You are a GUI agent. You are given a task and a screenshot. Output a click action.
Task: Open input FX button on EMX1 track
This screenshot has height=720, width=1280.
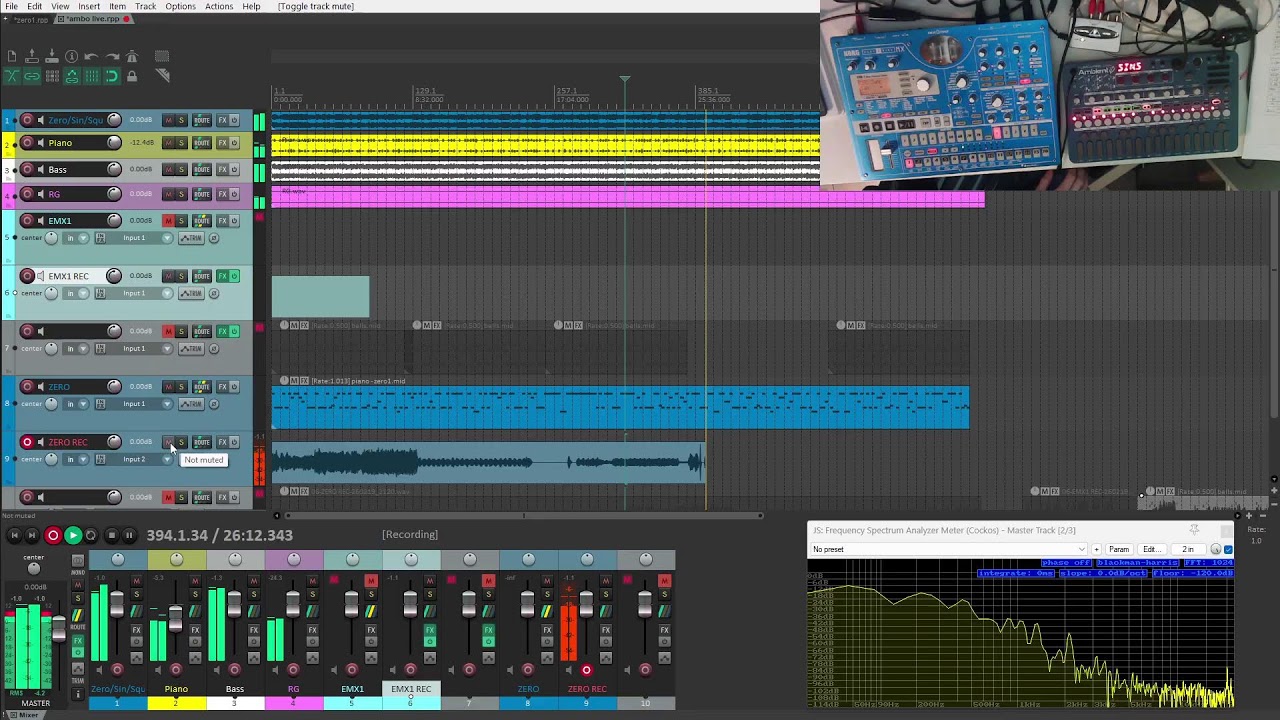99,238
